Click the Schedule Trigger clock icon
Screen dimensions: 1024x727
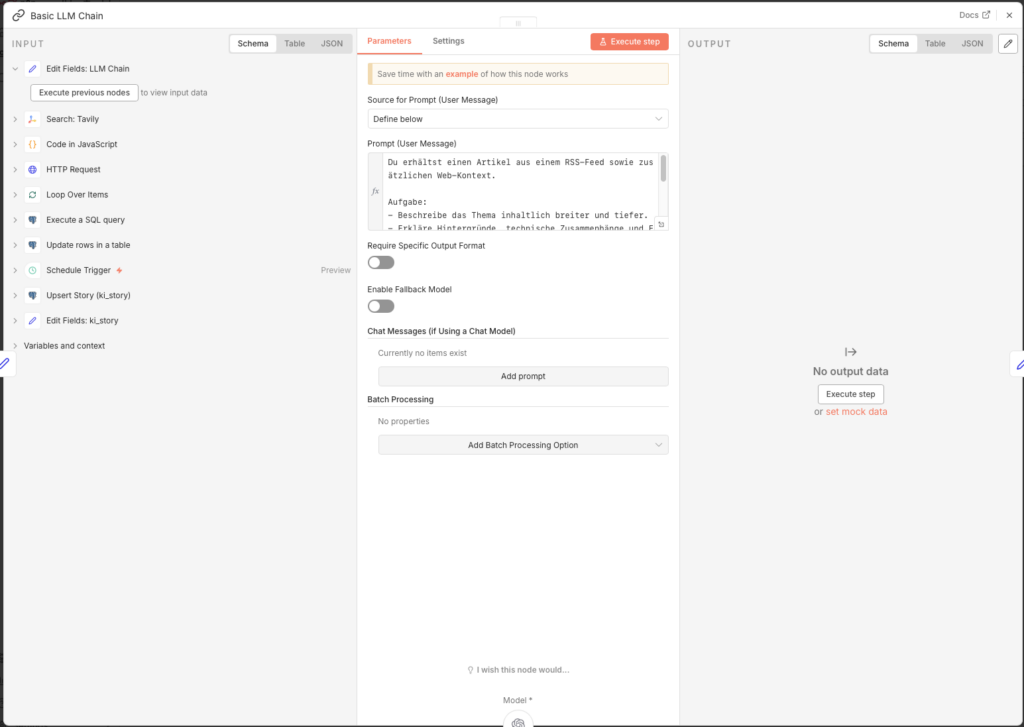[x=33, y=270]
